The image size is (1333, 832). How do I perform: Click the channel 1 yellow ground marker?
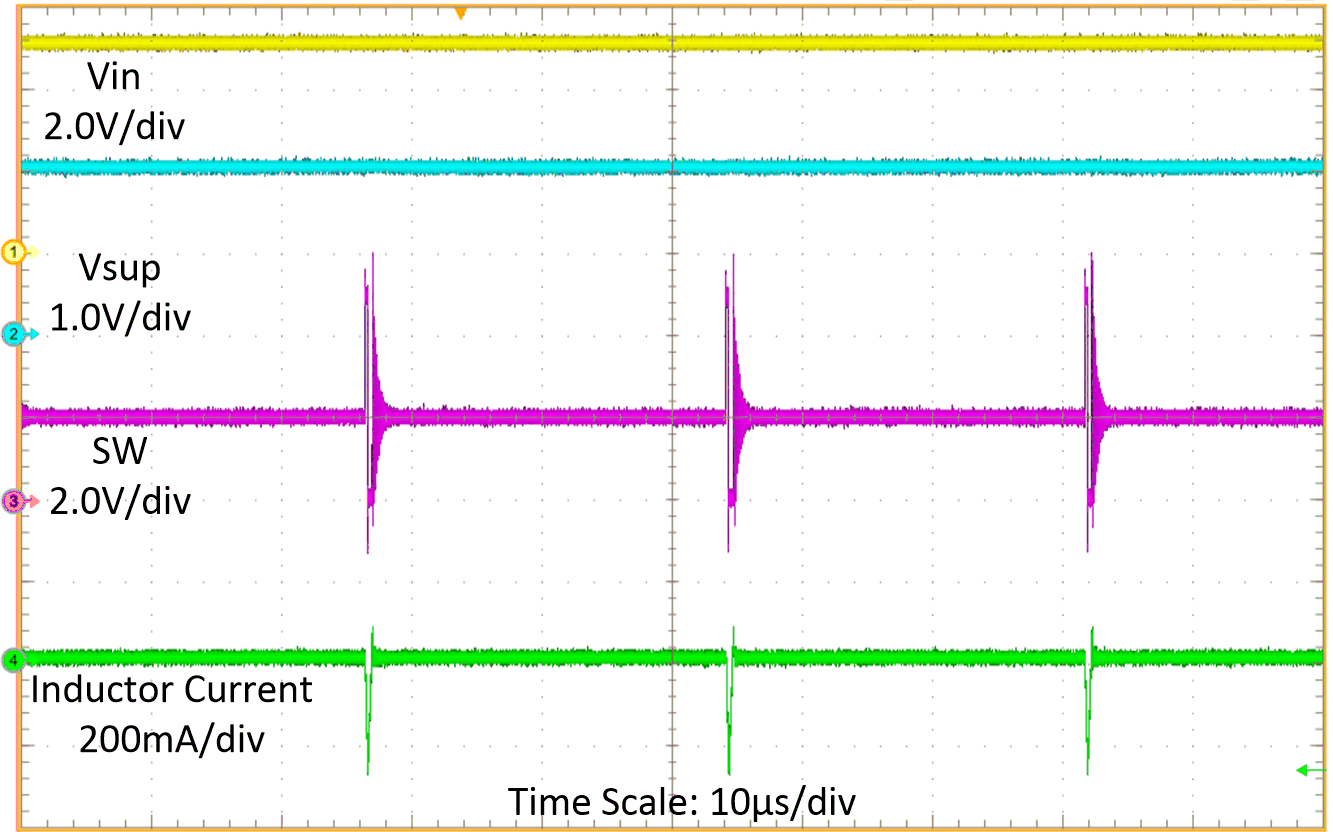(15, 252)
